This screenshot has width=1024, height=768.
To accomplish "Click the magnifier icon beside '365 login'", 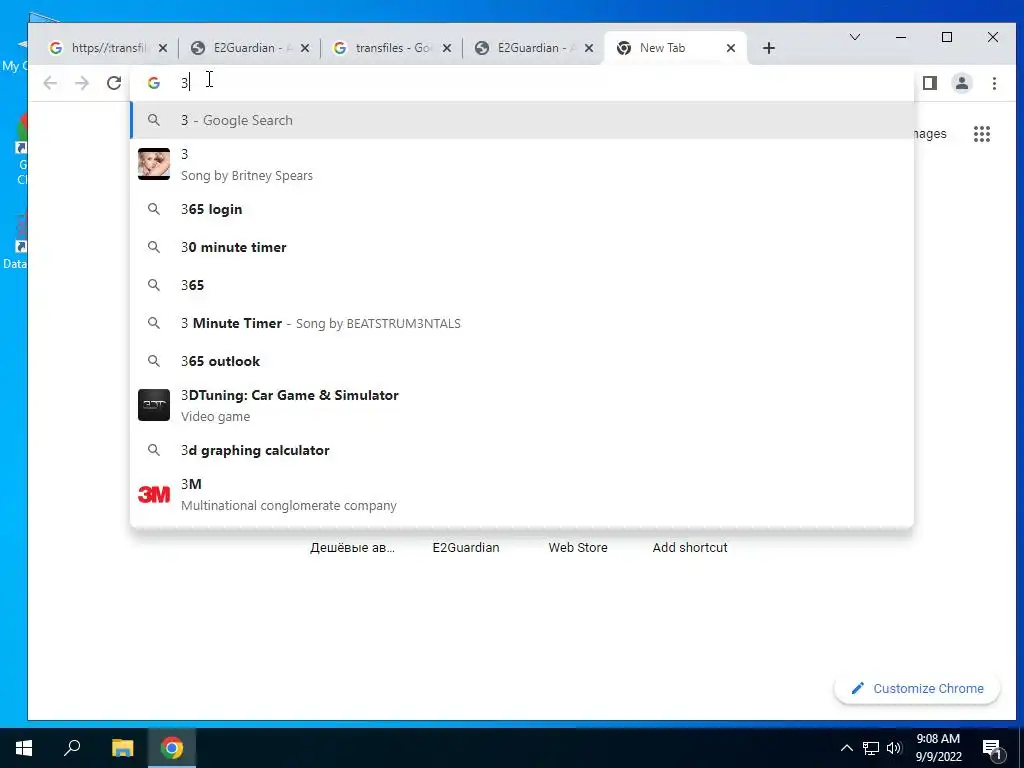I will pos(153,210).
